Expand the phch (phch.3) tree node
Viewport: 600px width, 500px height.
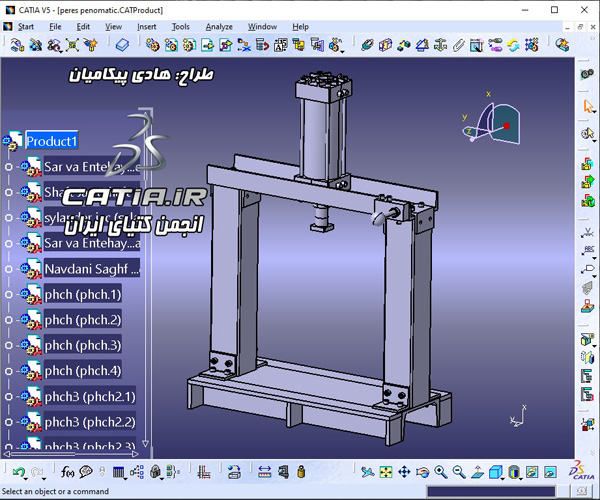(8, 345)
